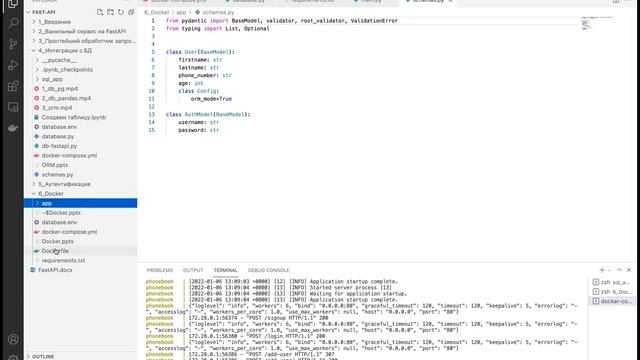Click the 'orm_mode=True' code line
Image resolution: width=640 pixels, height=360 pixels.
211,99
